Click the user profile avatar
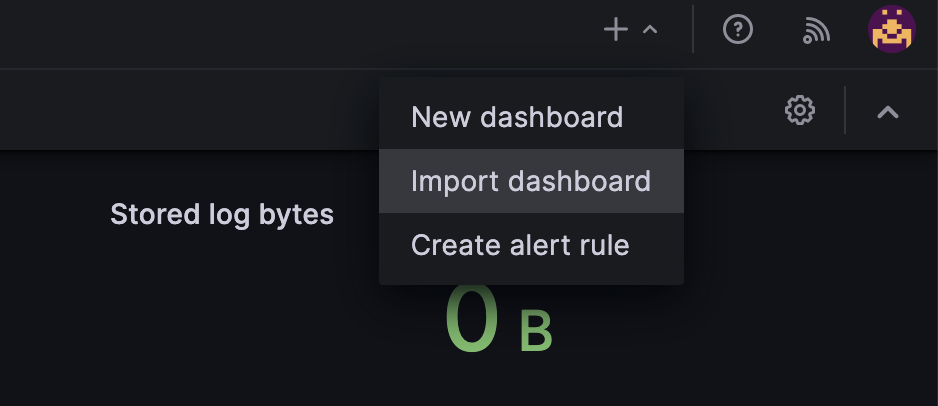938x406 pixels. [x=891, y=31]
